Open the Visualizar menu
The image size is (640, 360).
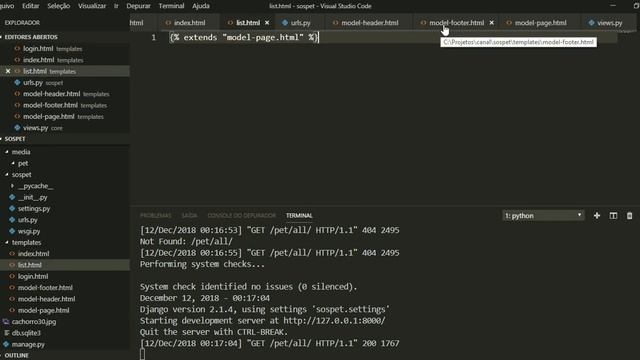(x=92, y=6)
